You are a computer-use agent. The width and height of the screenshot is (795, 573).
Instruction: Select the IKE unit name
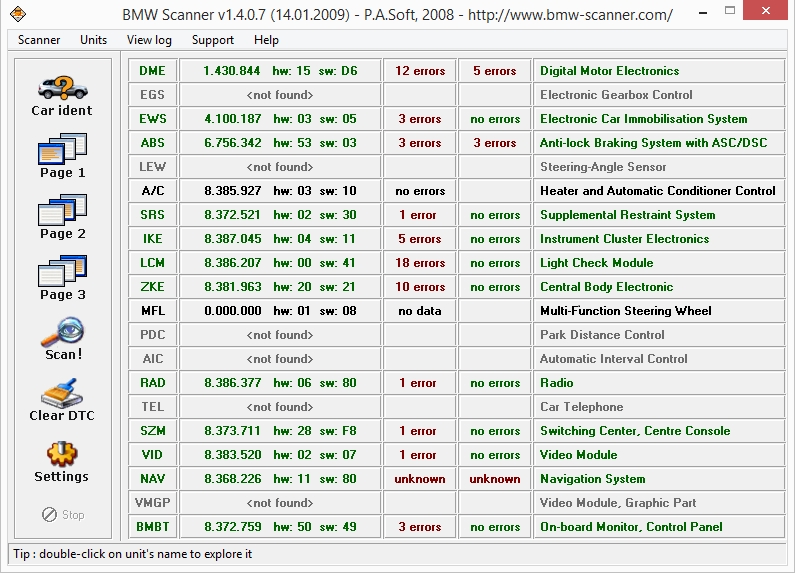pyautogui.click(x=153, y=238)
